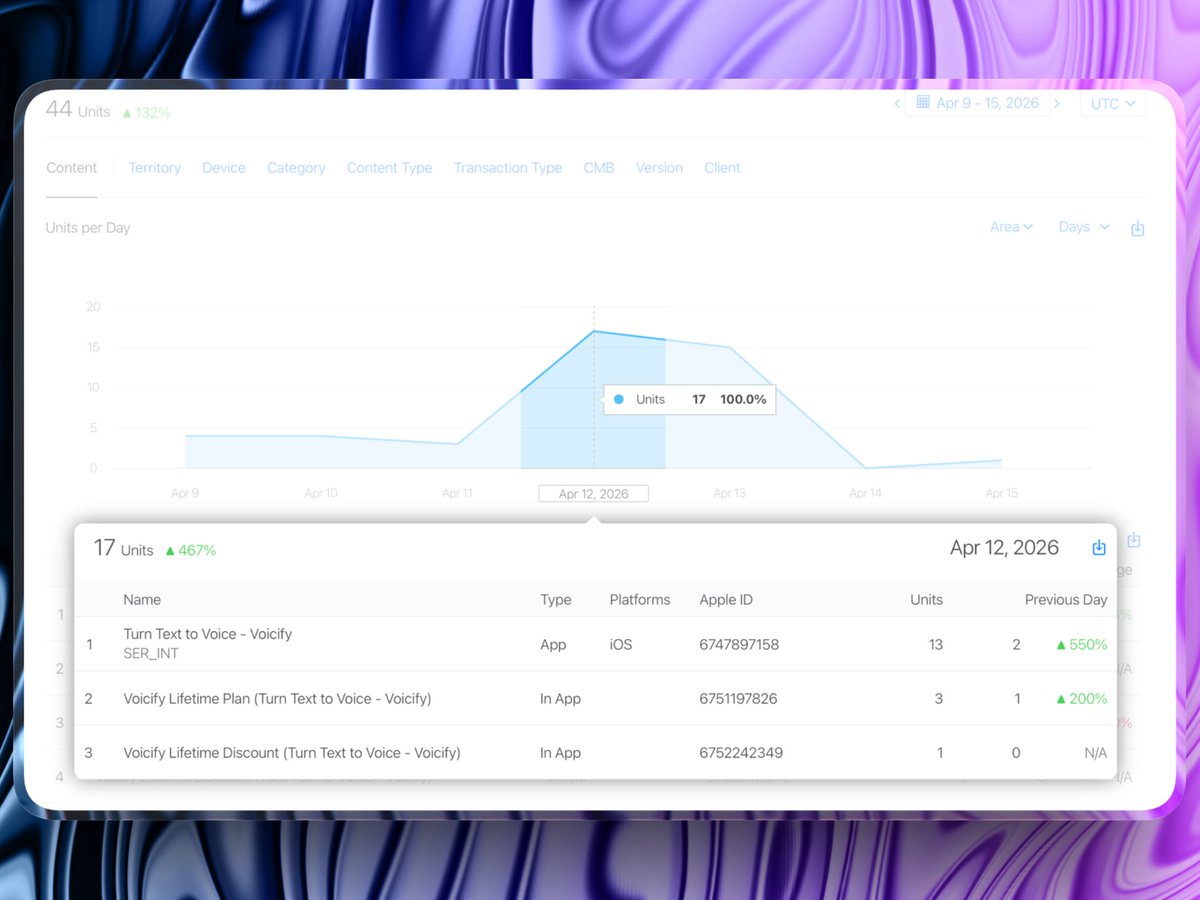Open Voicify Lifetime Plan row

pyautogui.click(x=596, y=698)
